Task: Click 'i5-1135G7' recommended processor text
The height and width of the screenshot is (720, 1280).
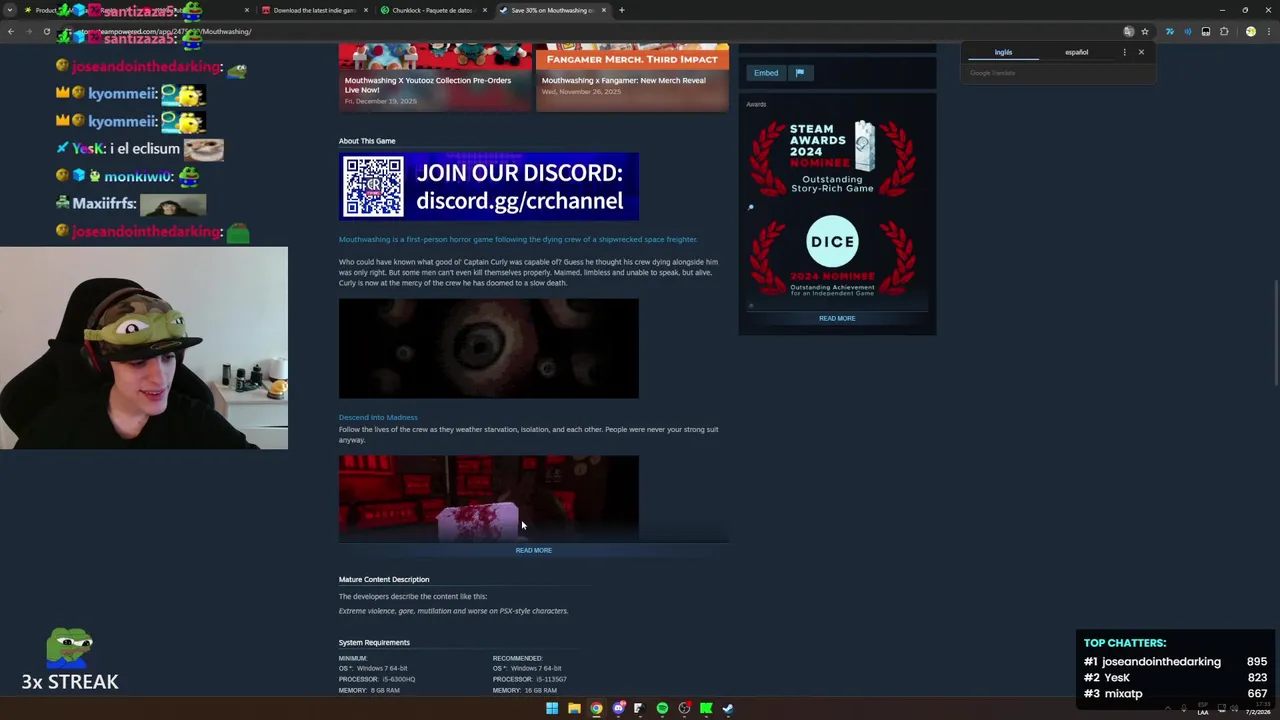Action: [552, 679]
